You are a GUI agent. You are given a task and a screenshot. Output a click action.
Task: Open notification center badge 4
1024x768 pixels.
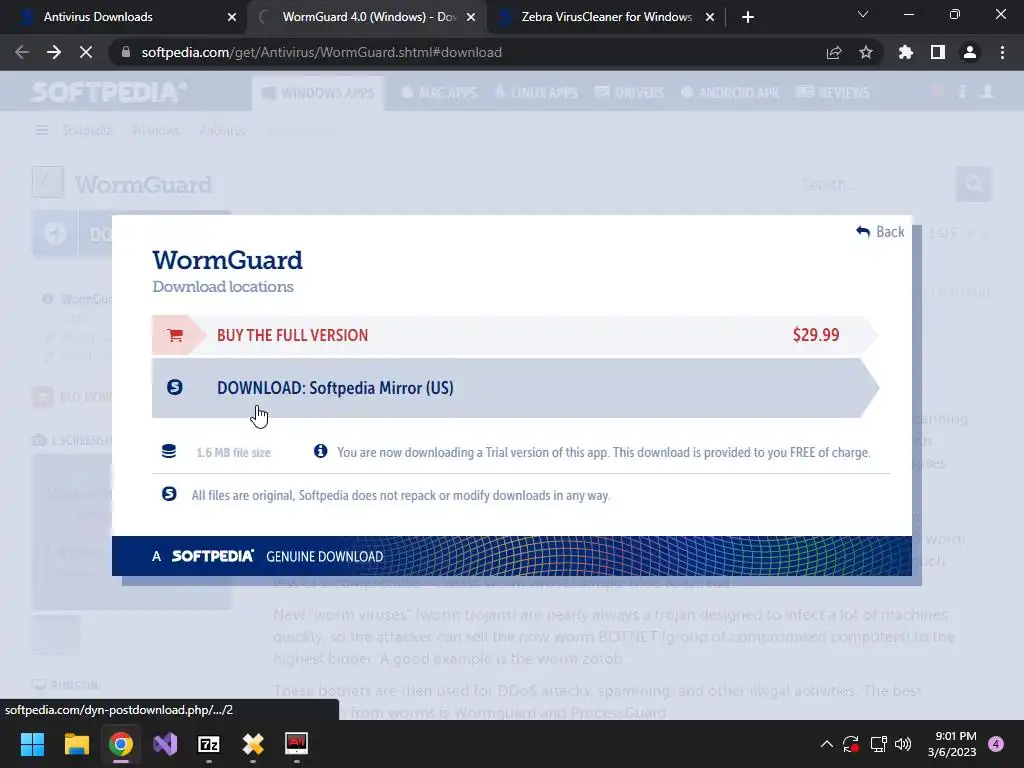996,744
